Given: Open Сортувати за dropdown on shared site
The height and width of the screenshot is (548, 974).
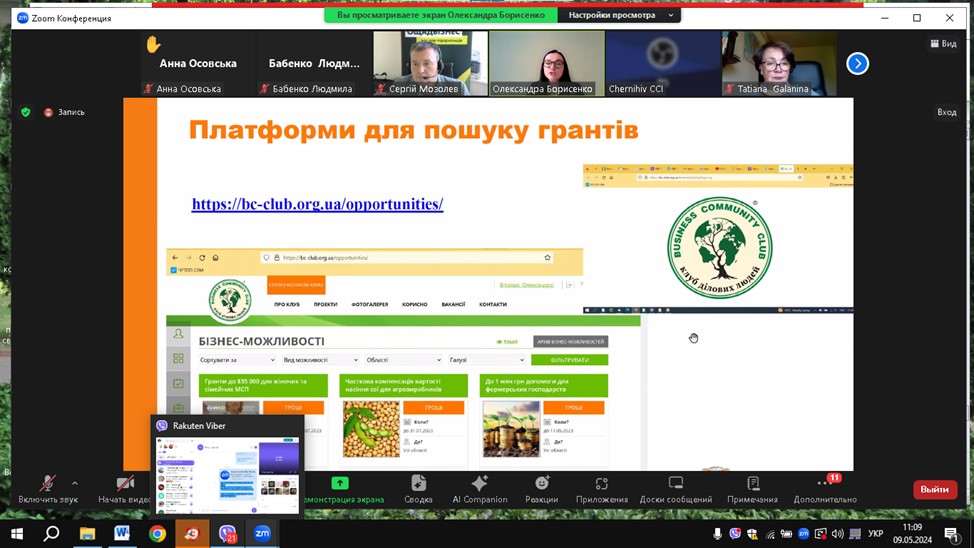Looking at the screenshot, I should point(237,360).
